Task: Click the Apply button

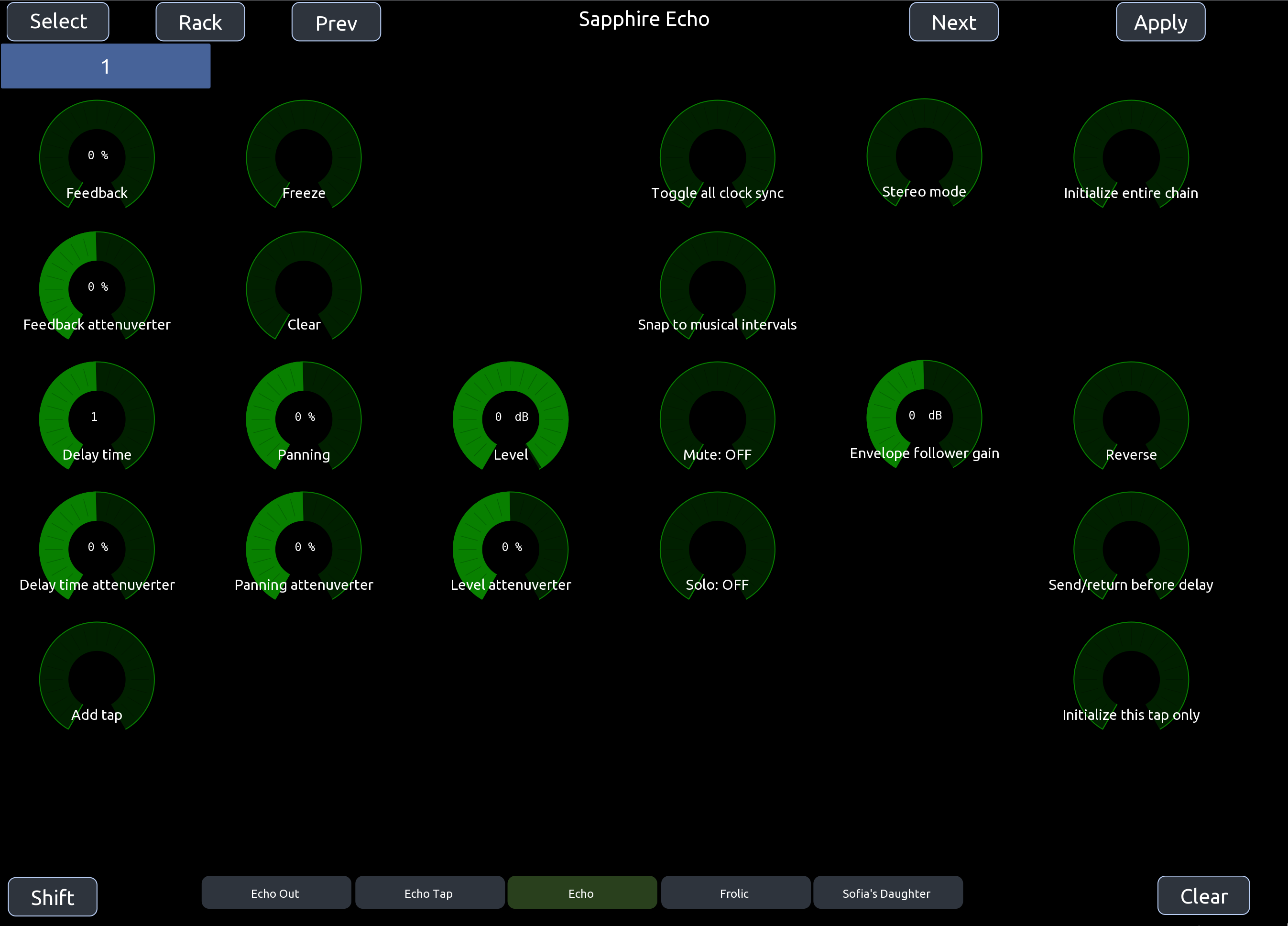Action: 1160,22
